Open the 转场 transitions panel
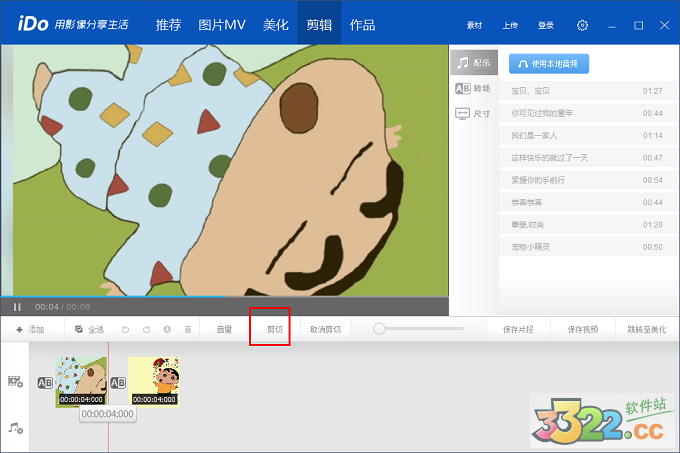Image resolution: width=680 pixels, height=453 pixels. click(473, 88)
